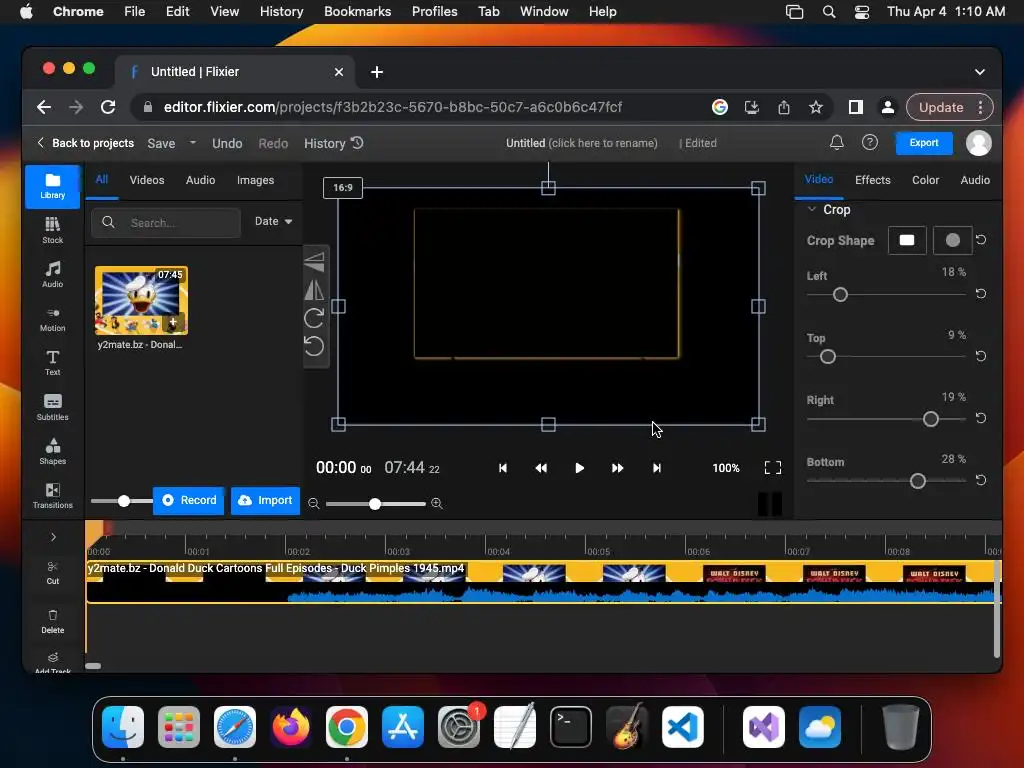Viewport: 1024px width, 768px height.
Task: Bookmark this page with star icon
Action: pos(816,107)
